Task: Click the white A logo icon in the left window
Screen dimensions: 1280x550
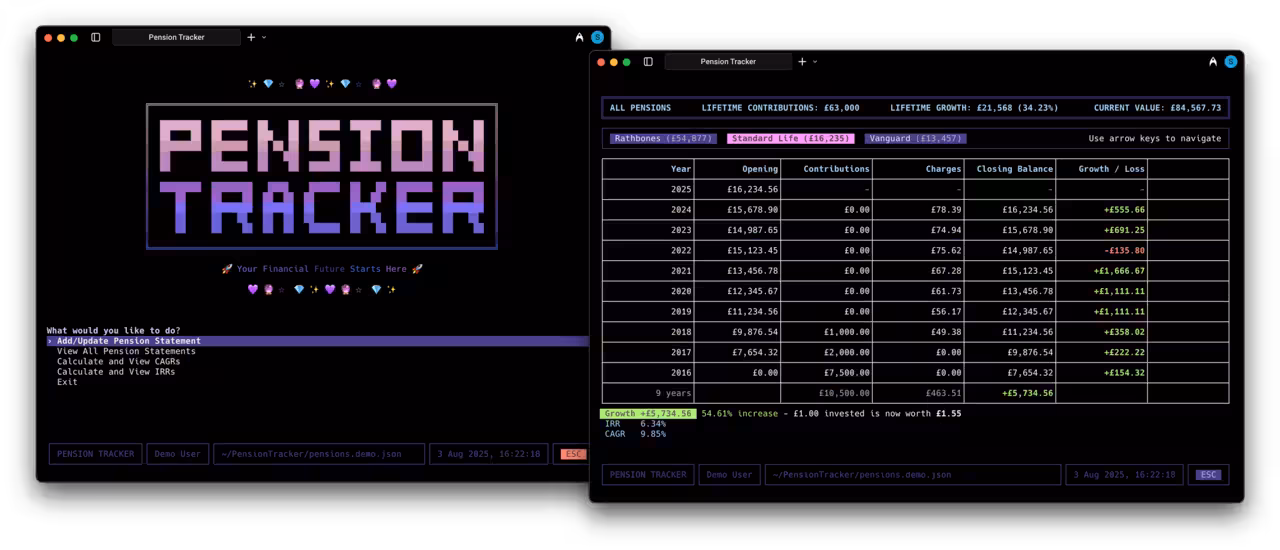Action: 579,37
